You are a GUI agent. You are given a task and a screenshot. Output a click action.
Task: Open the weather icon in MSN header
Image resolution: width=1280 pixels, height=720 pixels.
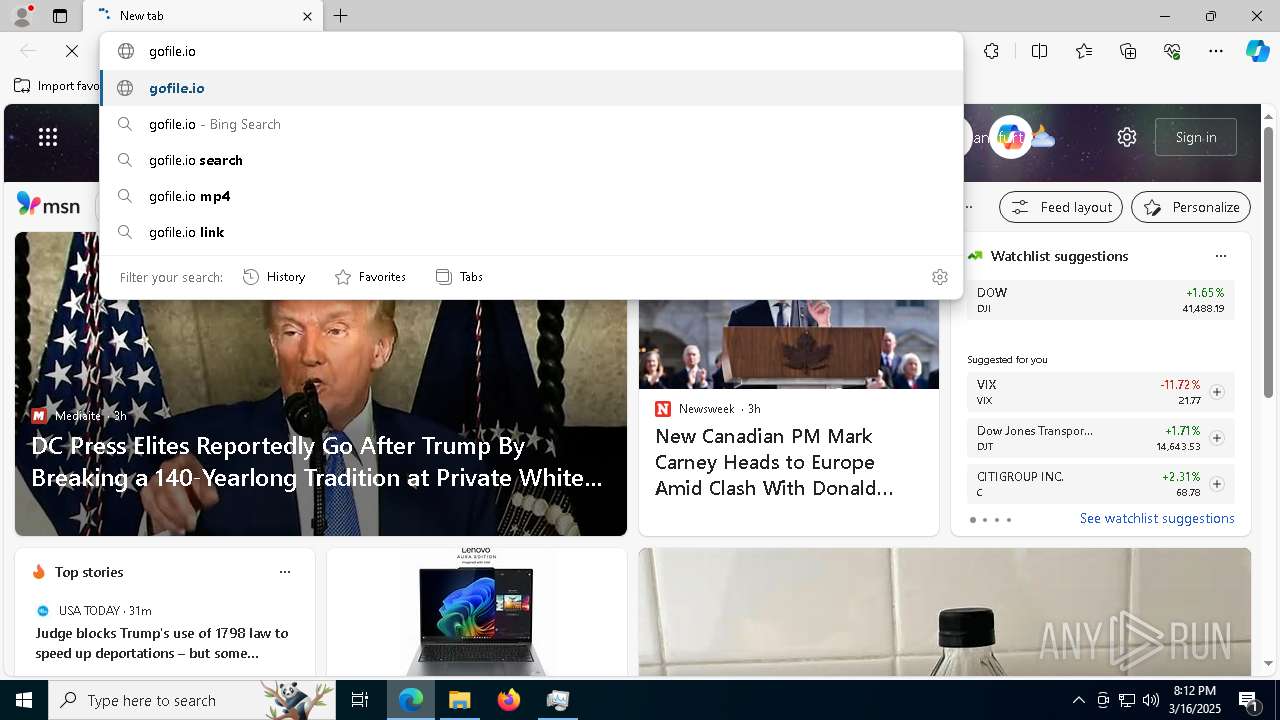pyautogui.click(x=1042, y=137)
